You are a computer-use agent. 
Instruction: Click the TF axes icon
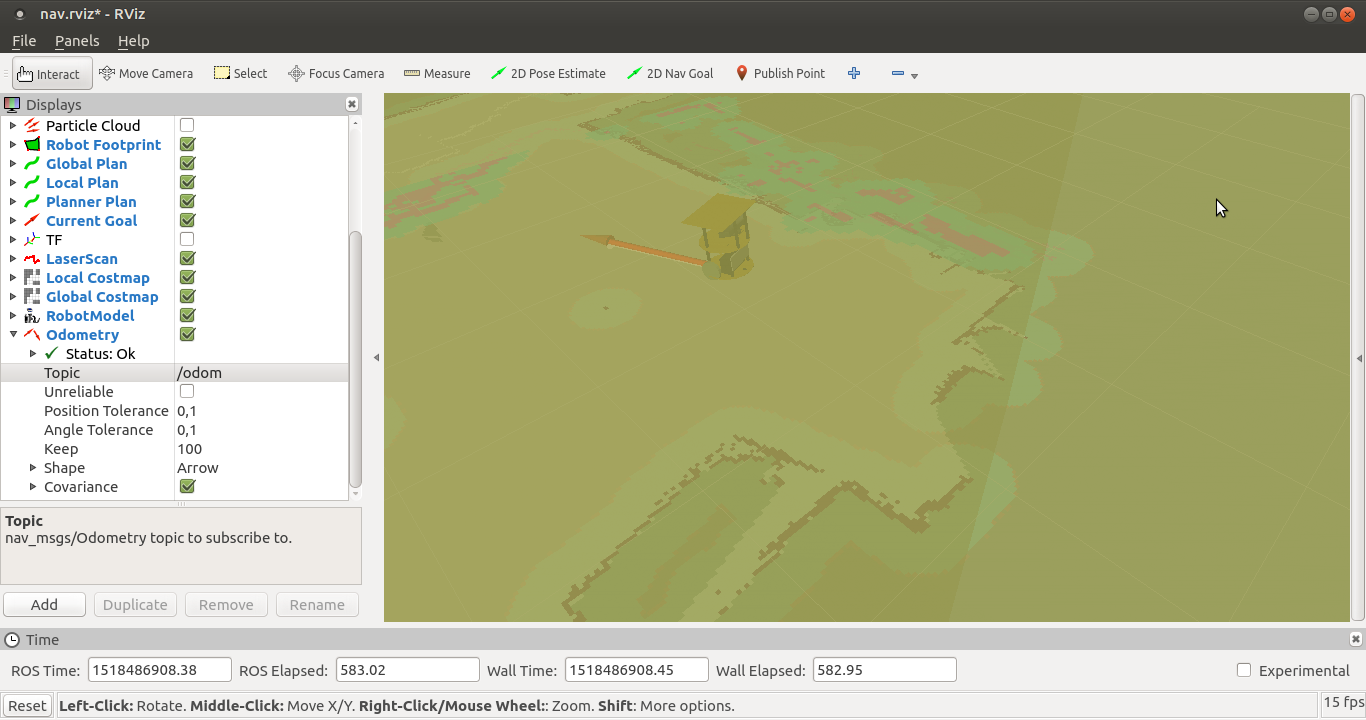tap(32, 239)
